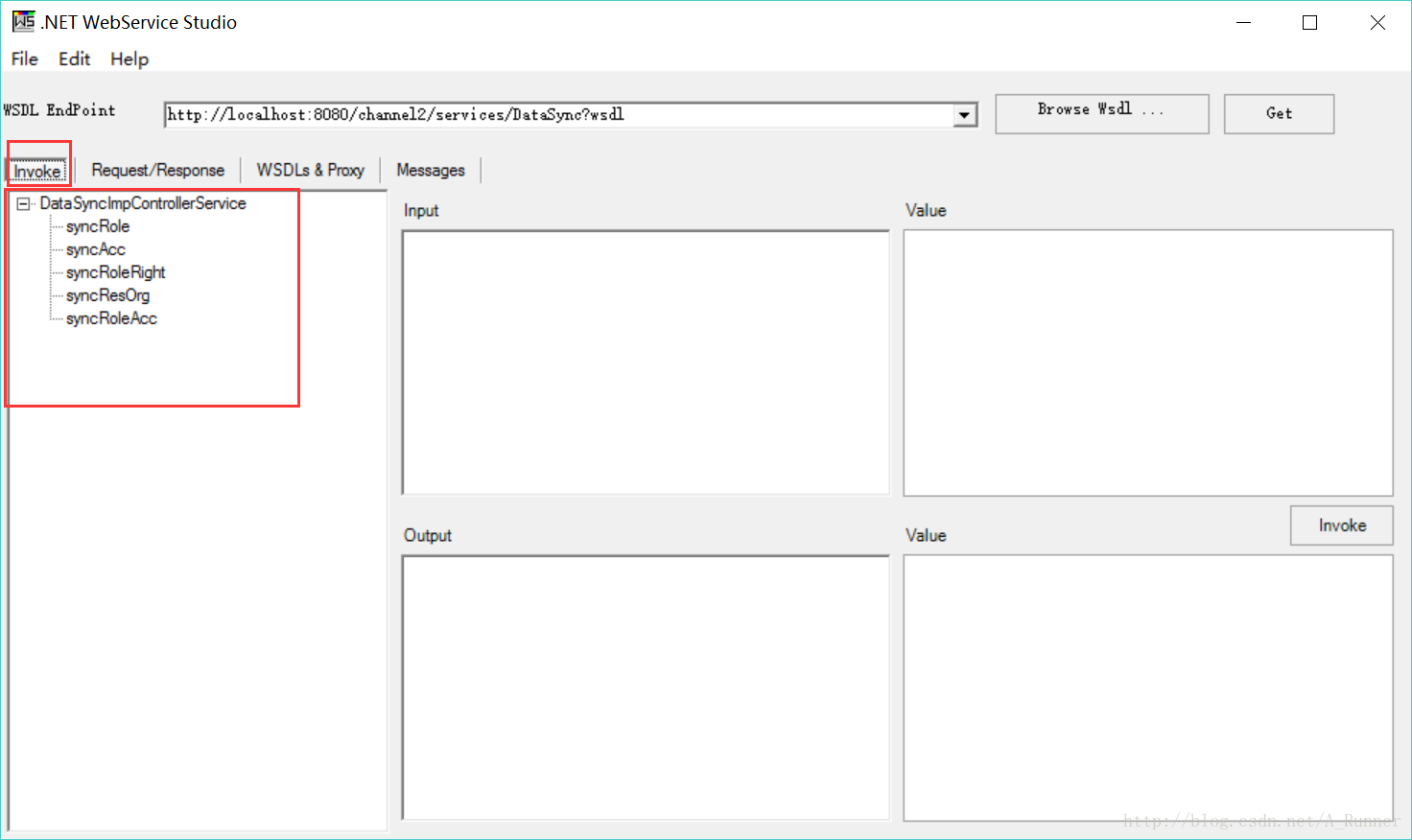Select DataSyncImpControllerService in the tree
The width and height of the screenshot is (1412, 840).
143,203
